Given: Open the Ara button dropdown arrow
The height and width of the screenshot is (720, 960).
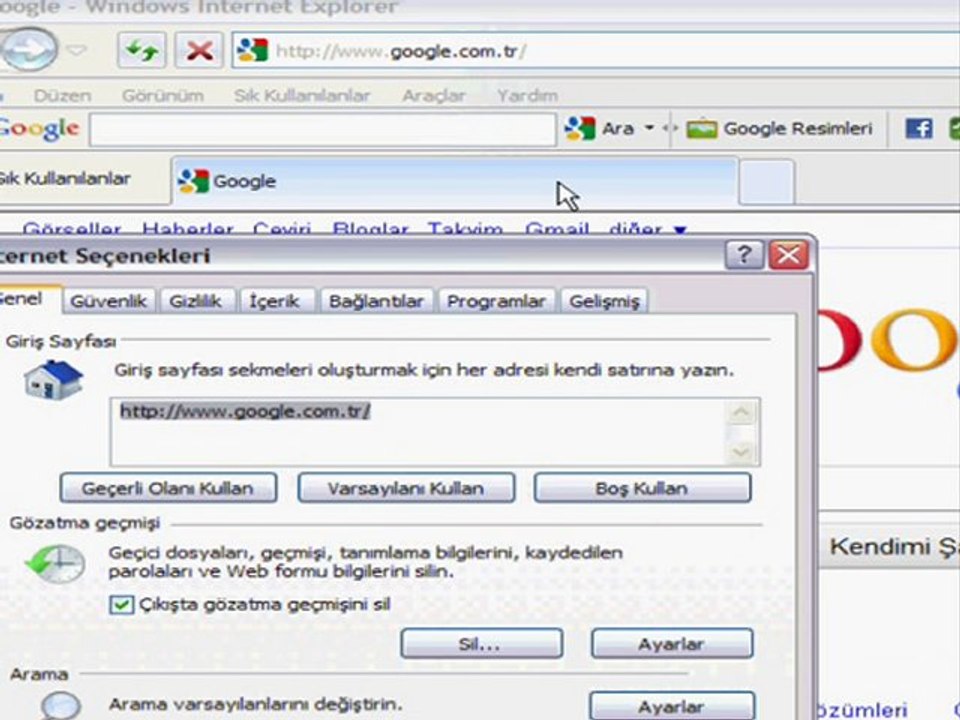Looking at the screenshot, I should coord(649,128).
